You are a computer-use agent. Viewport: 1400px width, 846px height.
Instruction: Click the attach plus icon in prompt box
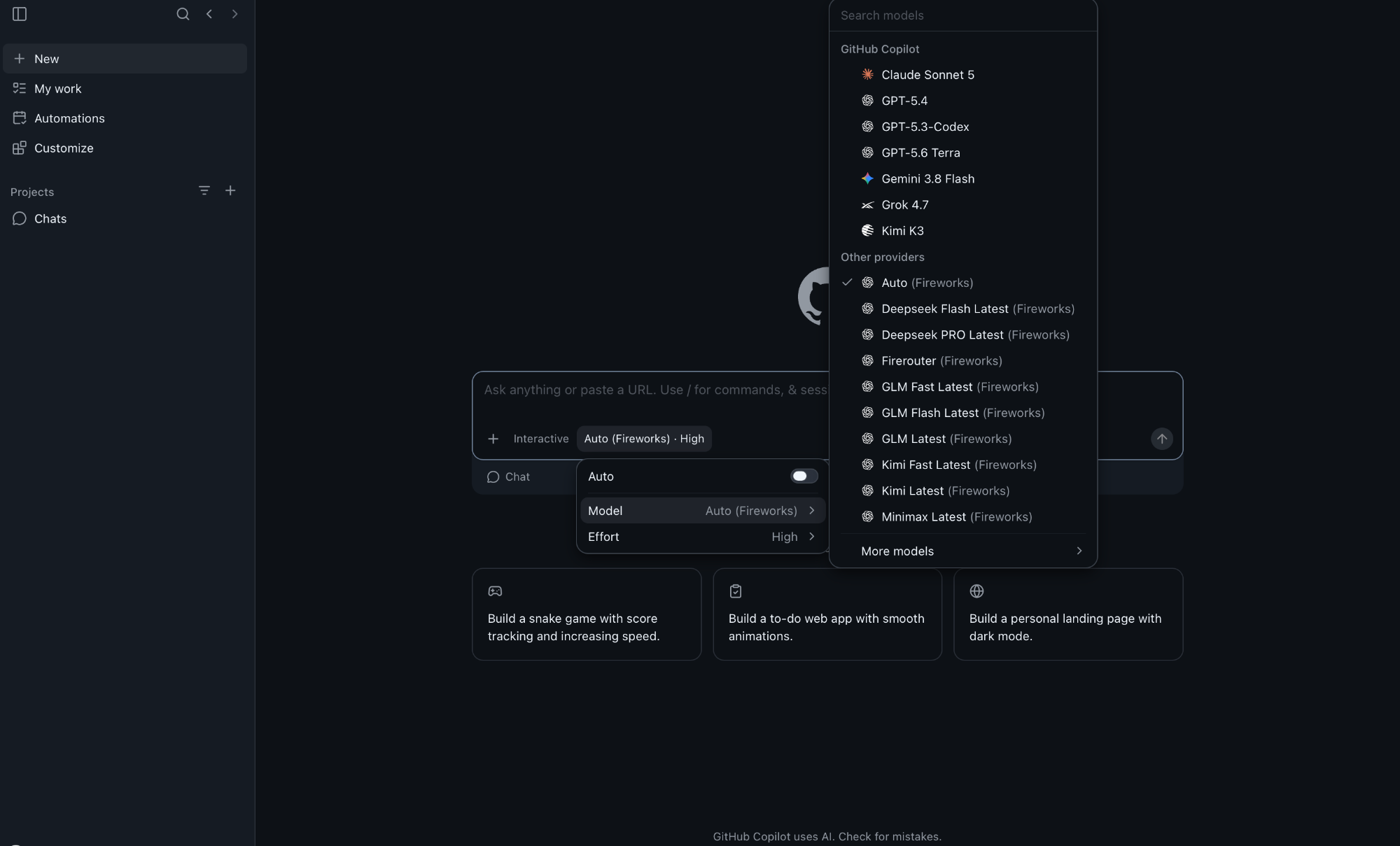point(493,439)
